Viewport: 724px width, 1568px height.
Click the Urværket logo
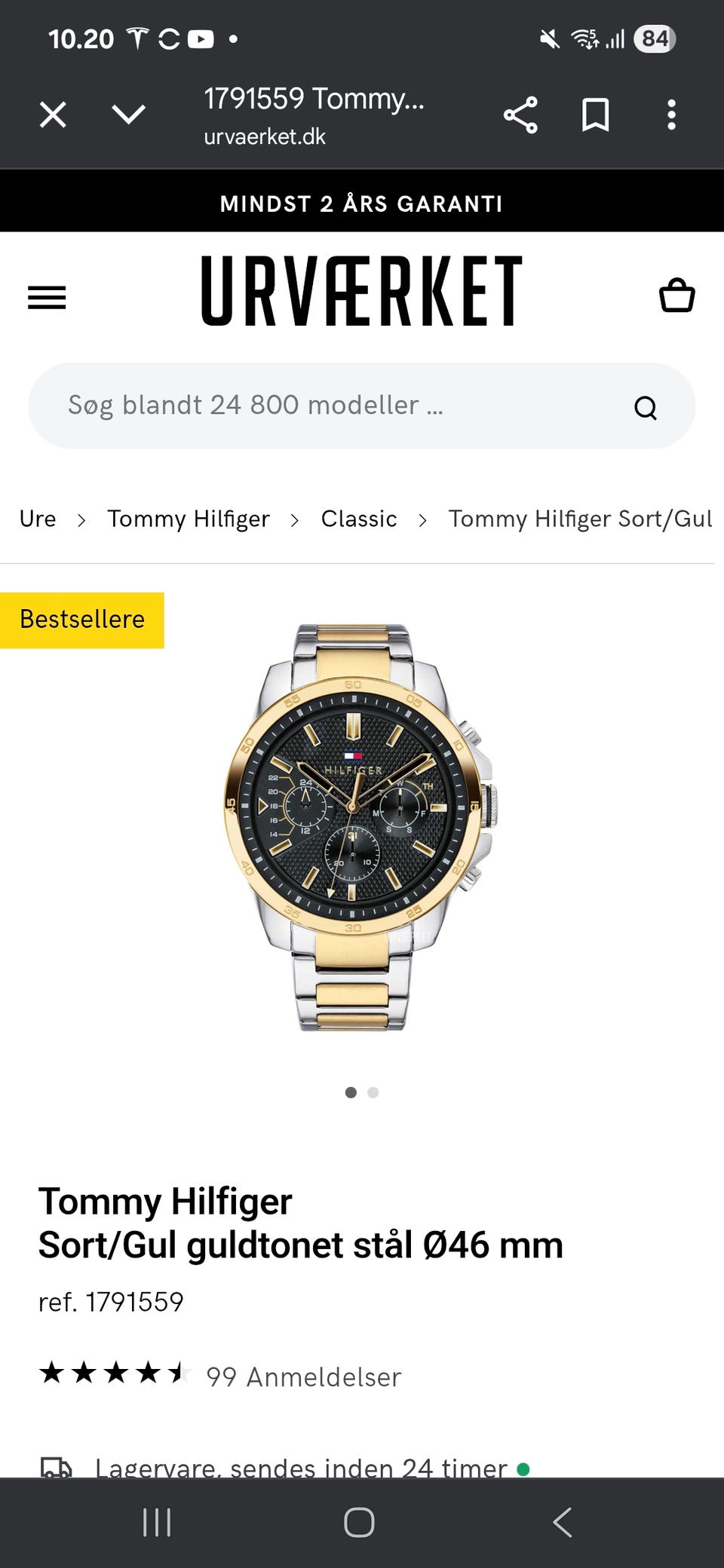362,291
